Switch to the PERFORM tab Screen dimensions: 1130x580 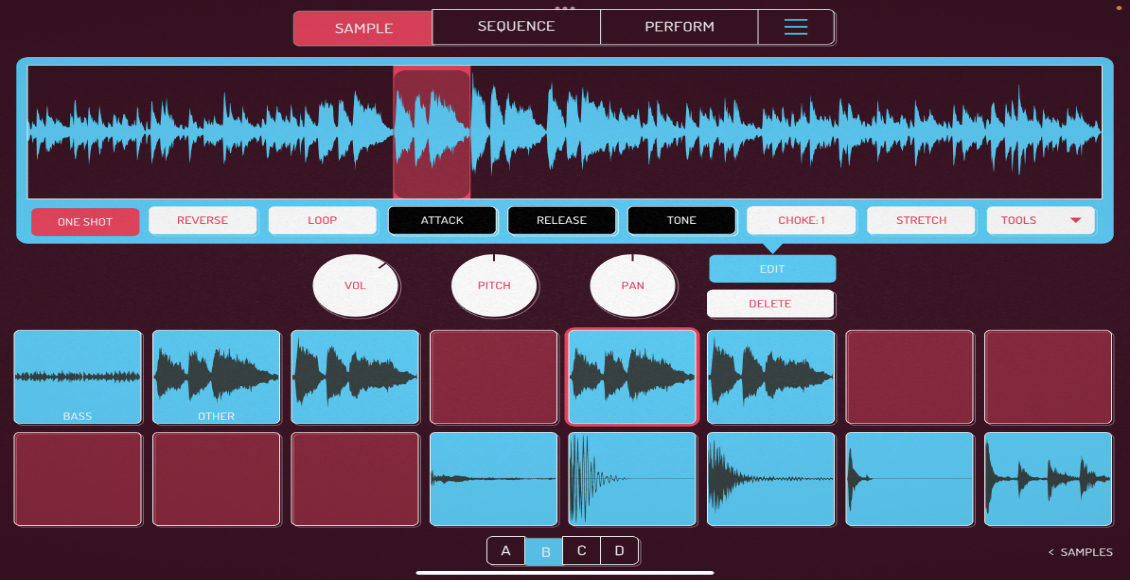[x=679, y=27]
